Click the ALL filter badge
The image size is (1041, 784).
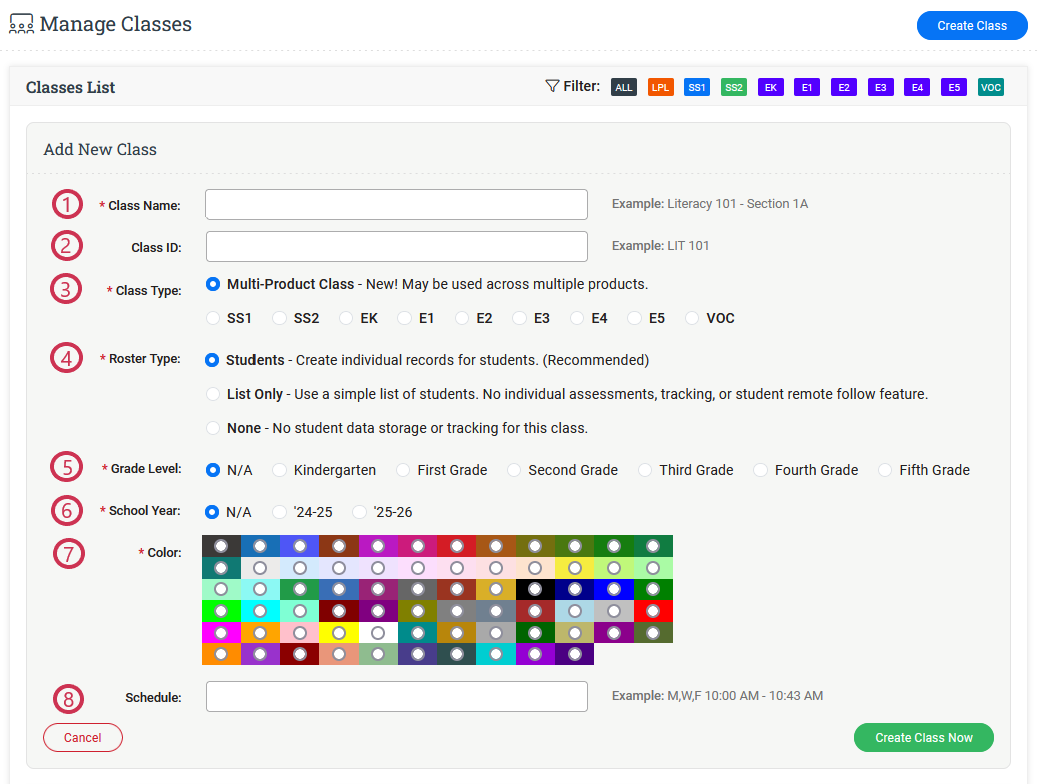[624, 87]
